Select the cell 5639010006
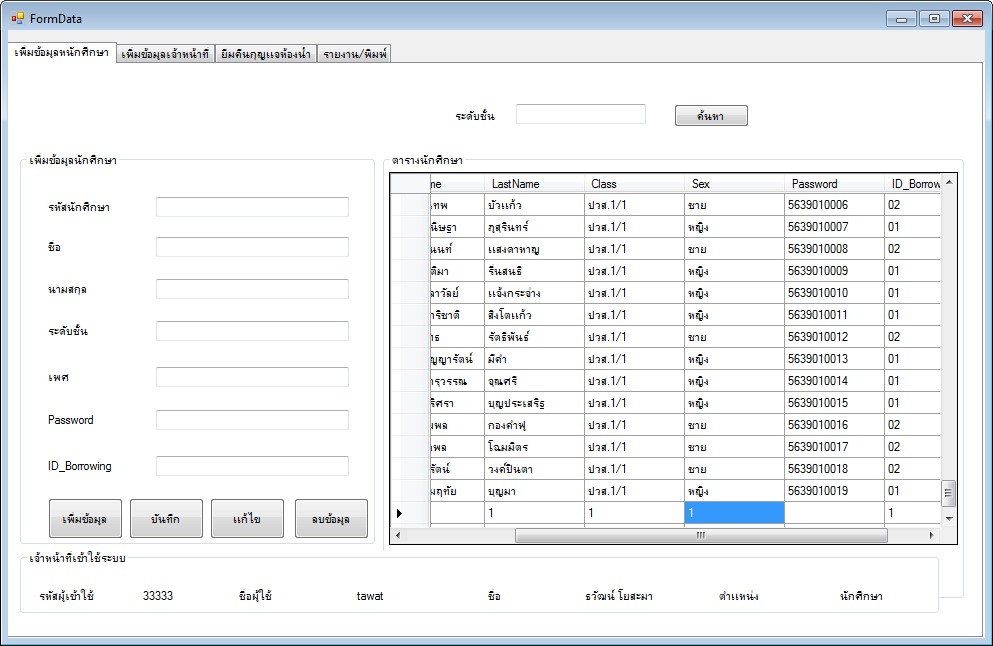This screenshot has height=646, width=993. click(x=835, y=205)
